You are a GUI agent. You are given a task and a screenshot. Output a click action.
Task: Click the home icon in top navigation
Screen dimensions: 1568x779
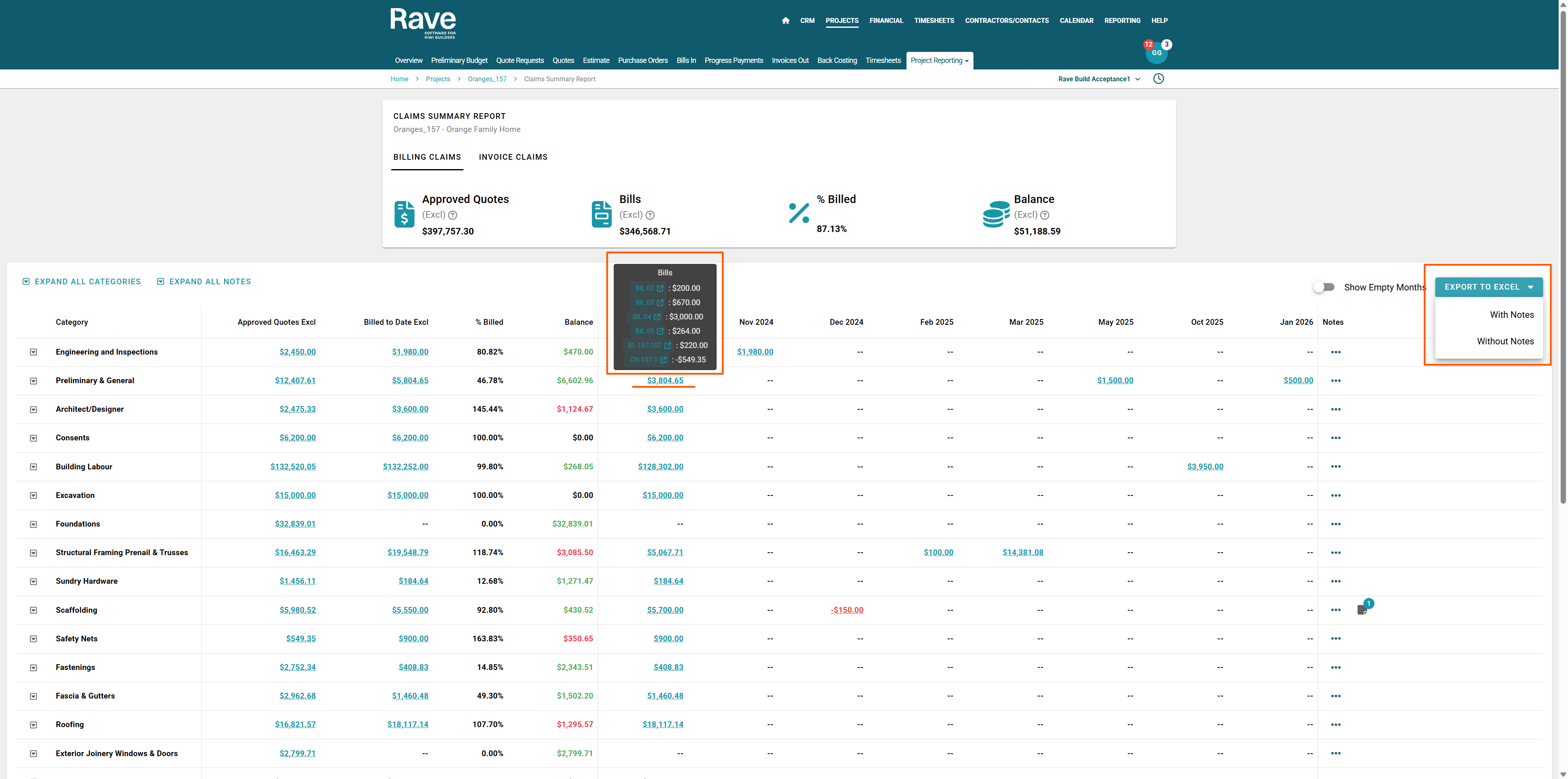[x=785, y=21]
